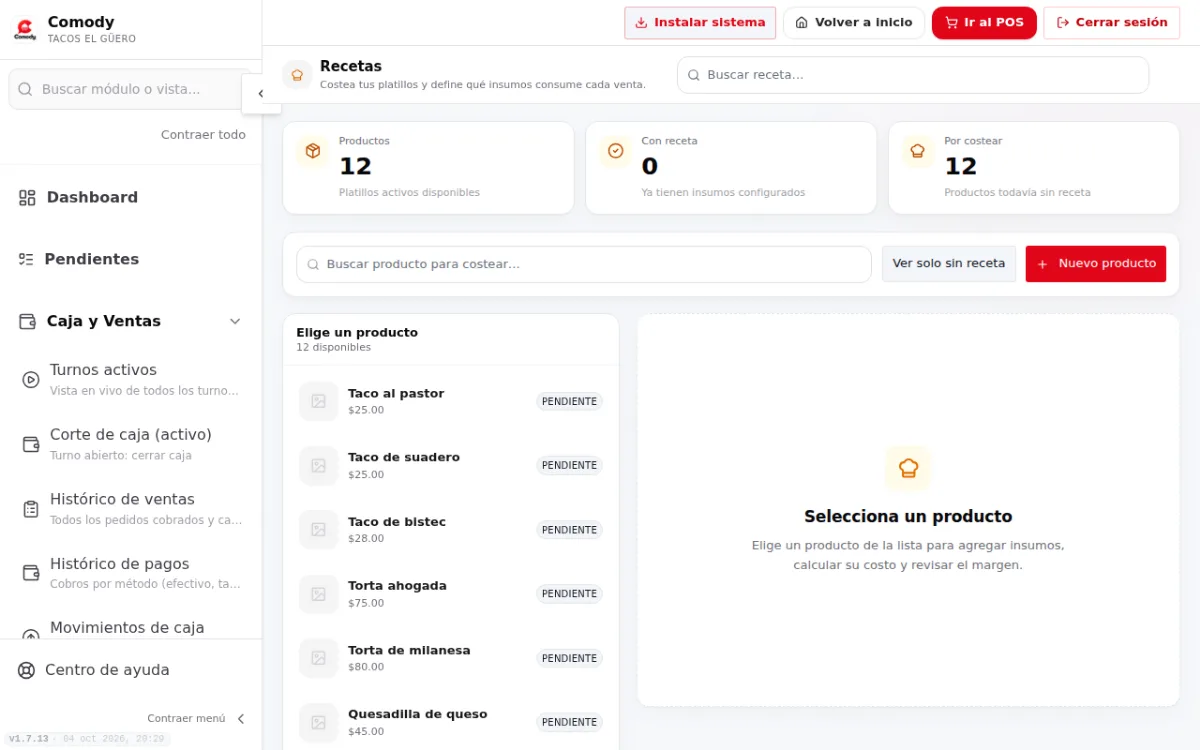This screenshot has width=1200, height=750.
Task: Select Taco de suadero product
Action: [x=451, y=465]
